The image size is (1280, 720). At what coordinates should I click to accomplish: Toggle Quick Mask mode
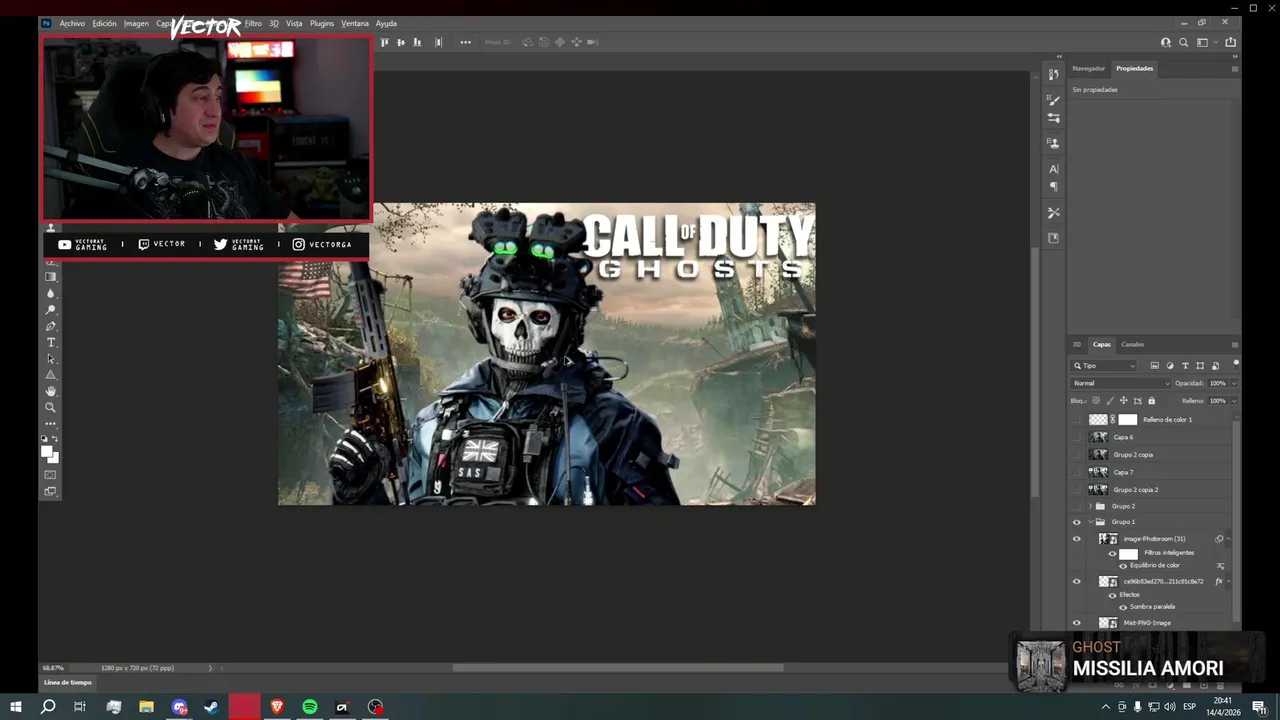51,475
